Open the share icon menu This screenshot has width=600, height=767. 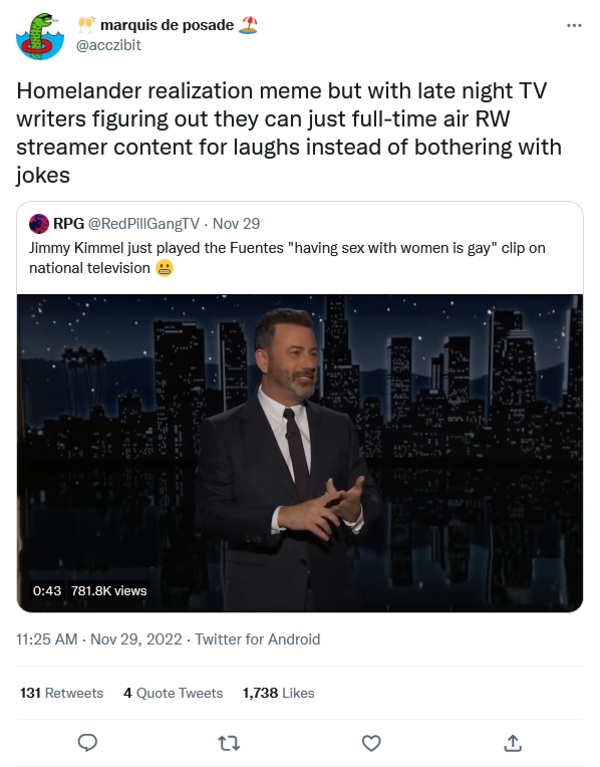pos(512,742)
